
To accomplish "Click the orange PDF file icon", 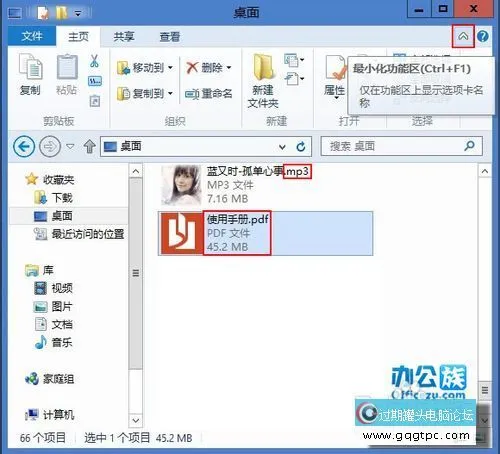I will 182,233.
